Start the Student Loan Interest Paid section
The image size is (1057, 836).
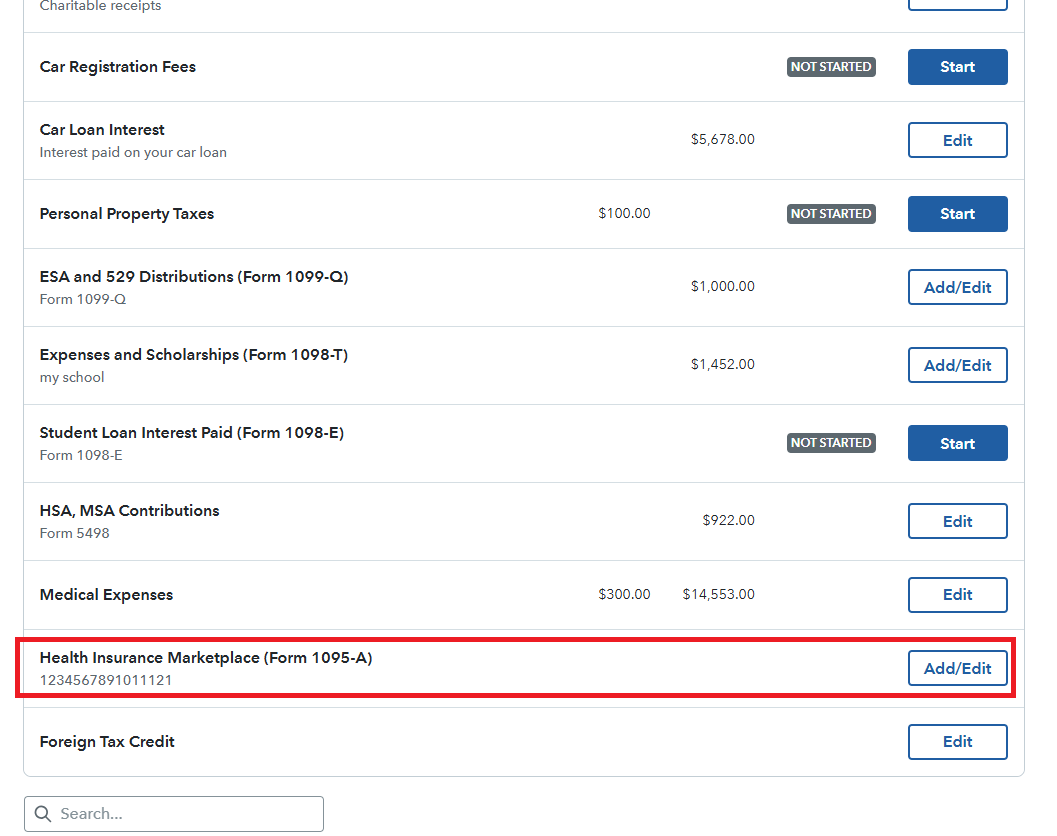pyautogui.click(x=957, y=443)
